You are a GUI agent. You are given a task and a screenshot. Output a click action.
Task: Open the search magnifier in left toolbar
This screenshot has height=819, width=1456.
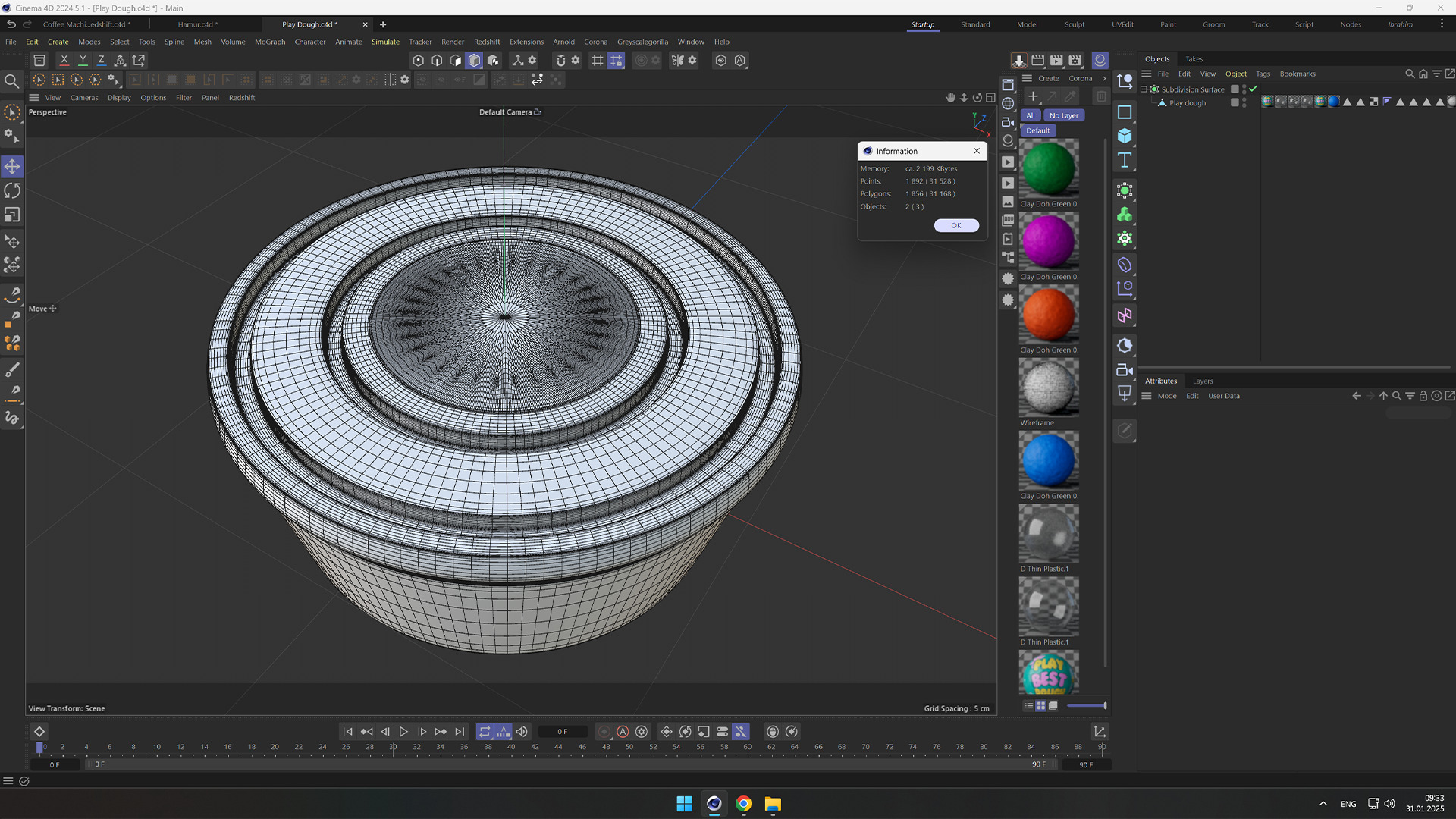[12, 80]
